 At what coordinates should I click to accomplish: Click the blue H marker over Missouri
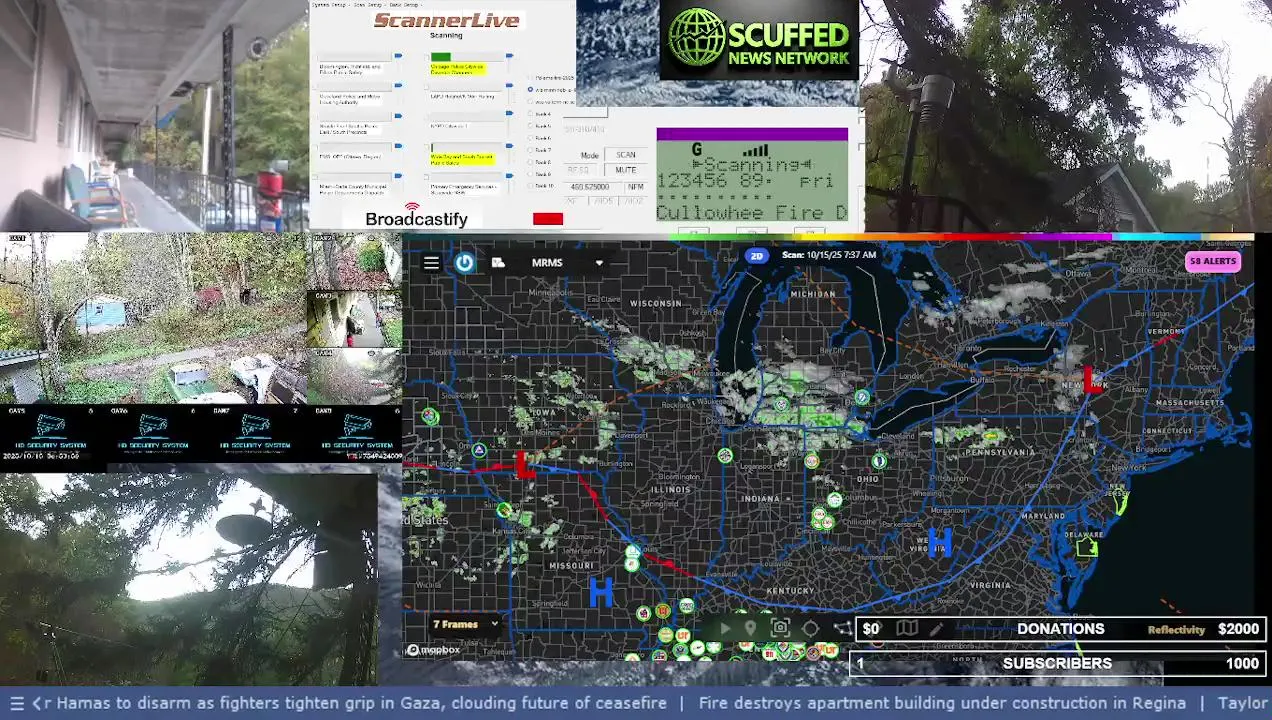[600, 592]
